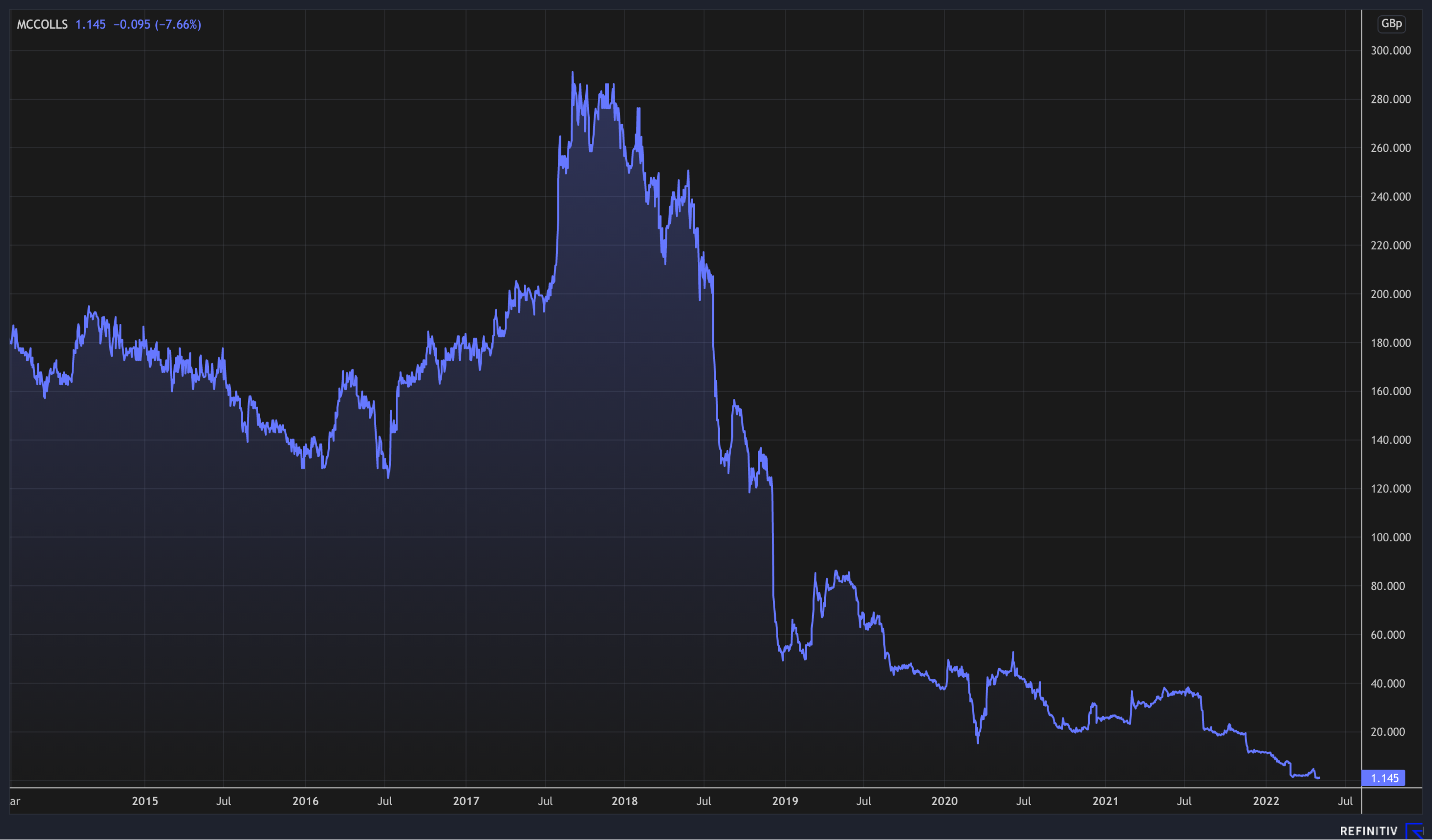Click the Jul label between 2017 and 2018
The width and height of the screenshot is (1432, 840).
coord(545,801)
